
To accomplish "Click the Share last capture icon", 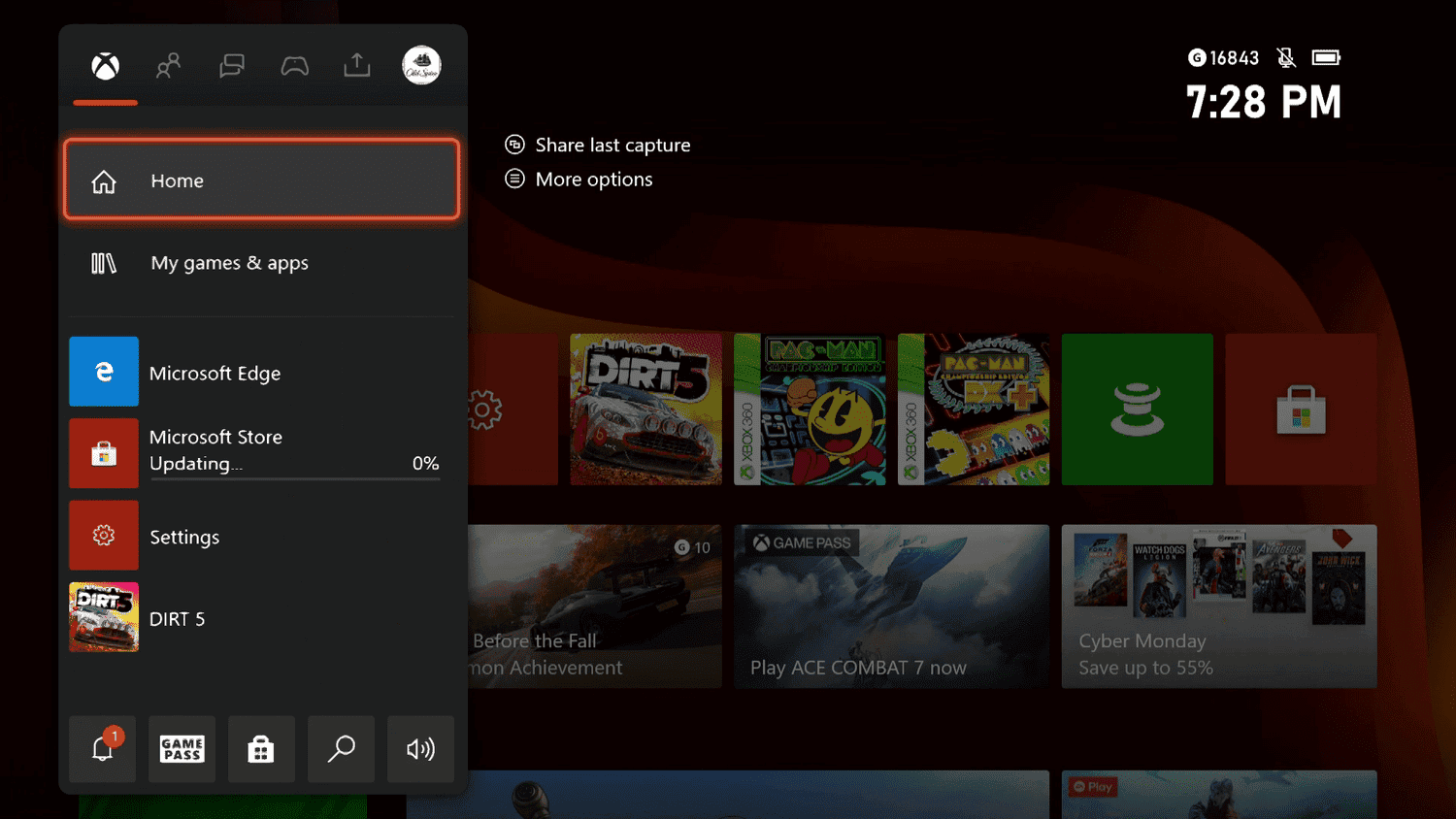I will click(514, 145).
